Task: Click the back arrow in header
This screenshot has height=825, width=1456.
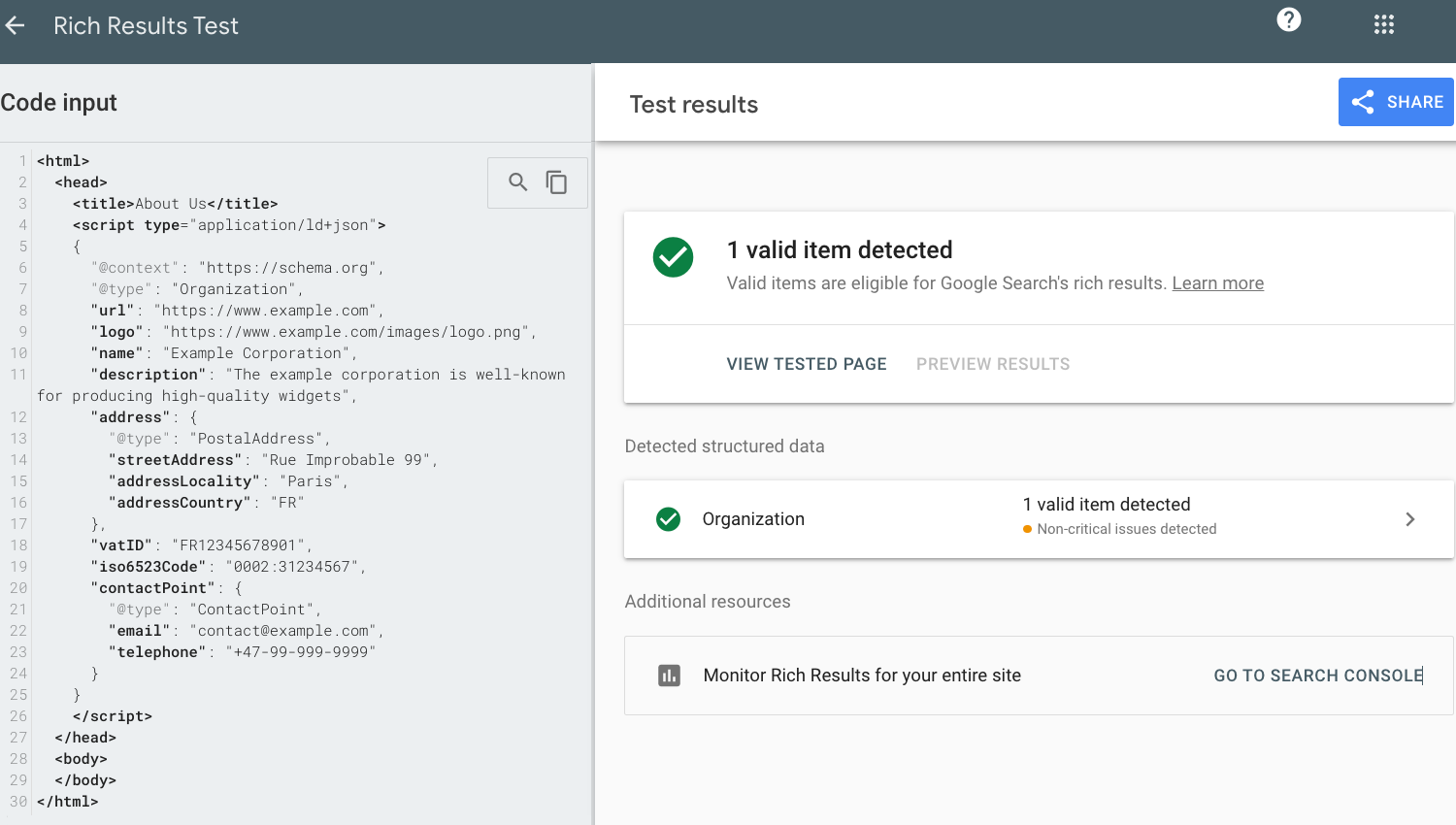Action: pyautogui.click(x=16, y=26)
